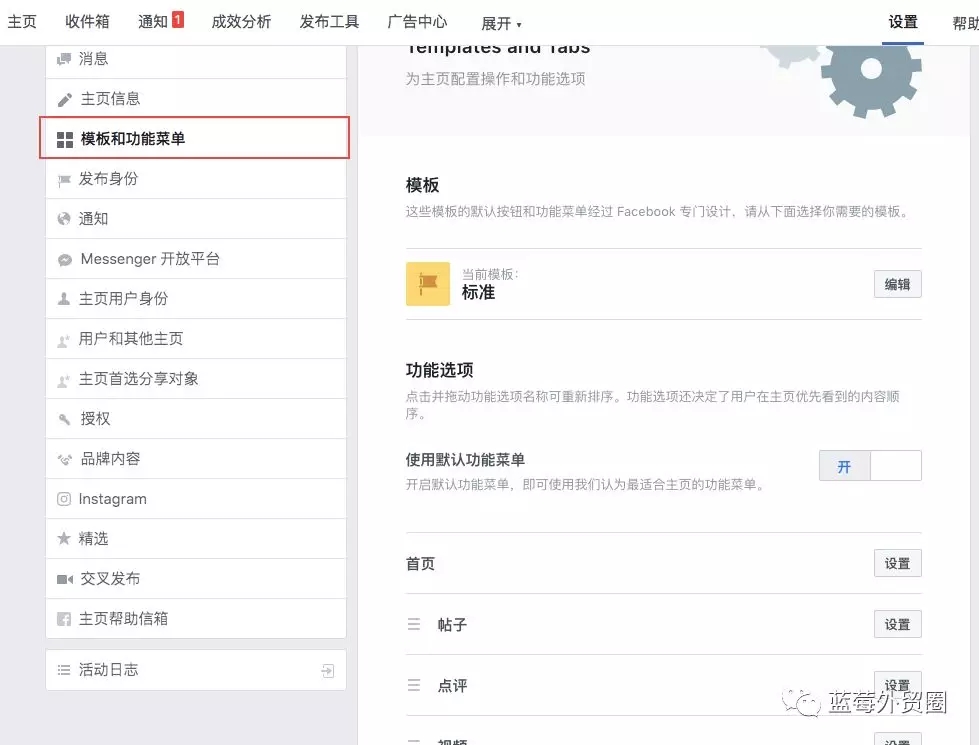Click the export arrow icon in 活动日志
Viewport: 979px width, 745px height.
click(x=327, y=669)
